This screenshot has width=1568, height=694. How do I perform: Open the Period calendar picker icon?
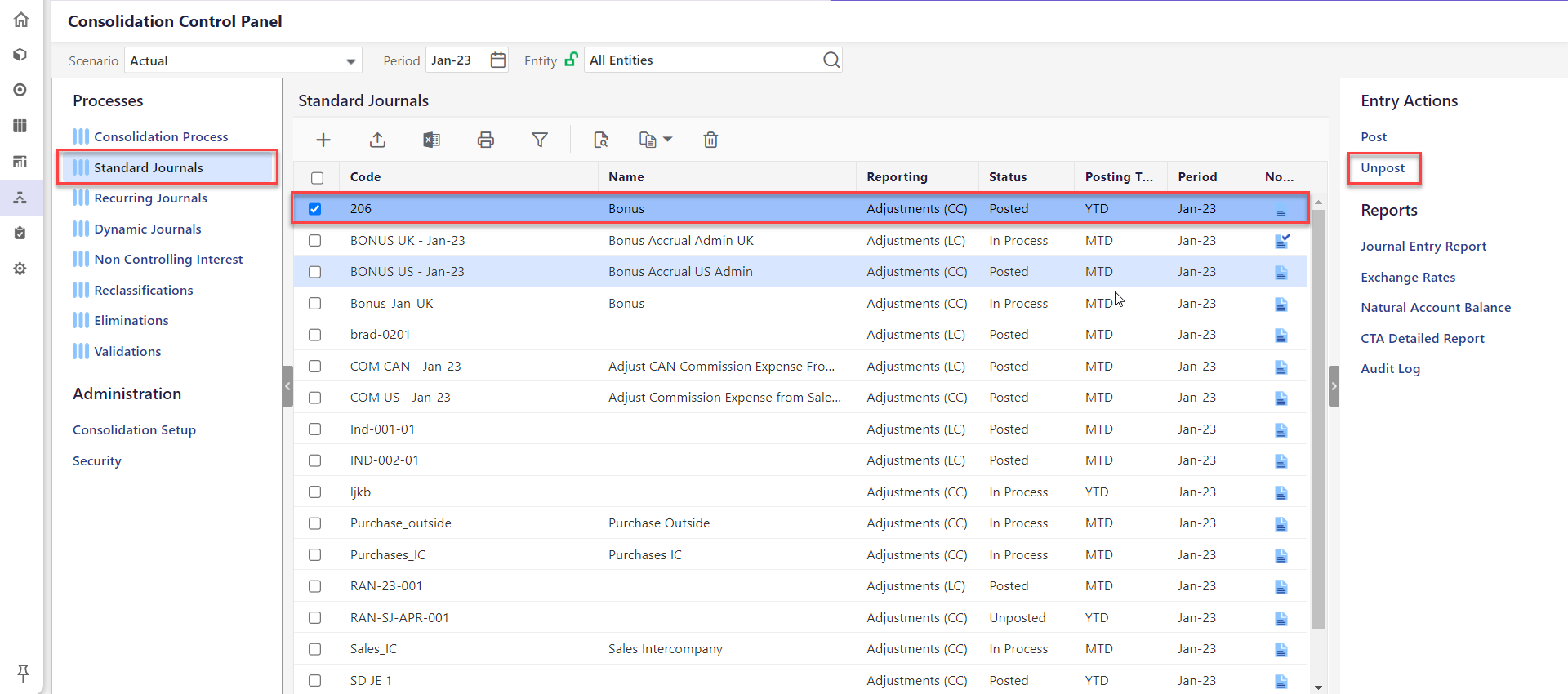click(498, 60)
